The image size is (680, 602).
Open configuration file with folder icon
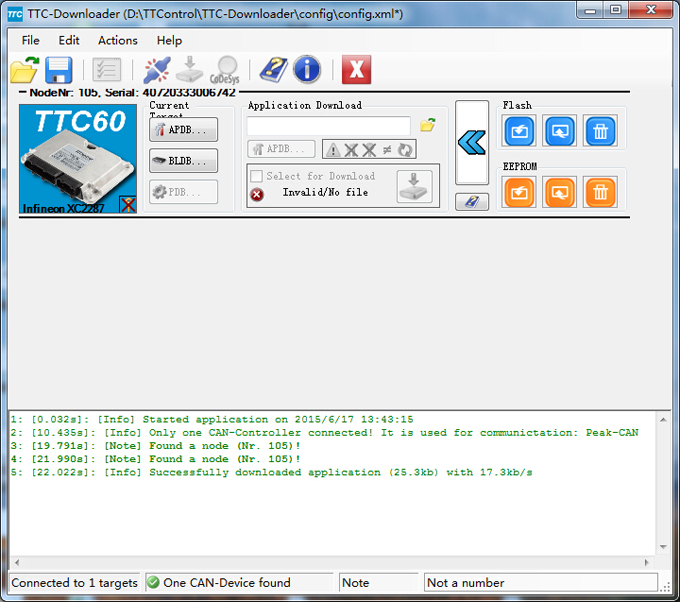(23, 70)
